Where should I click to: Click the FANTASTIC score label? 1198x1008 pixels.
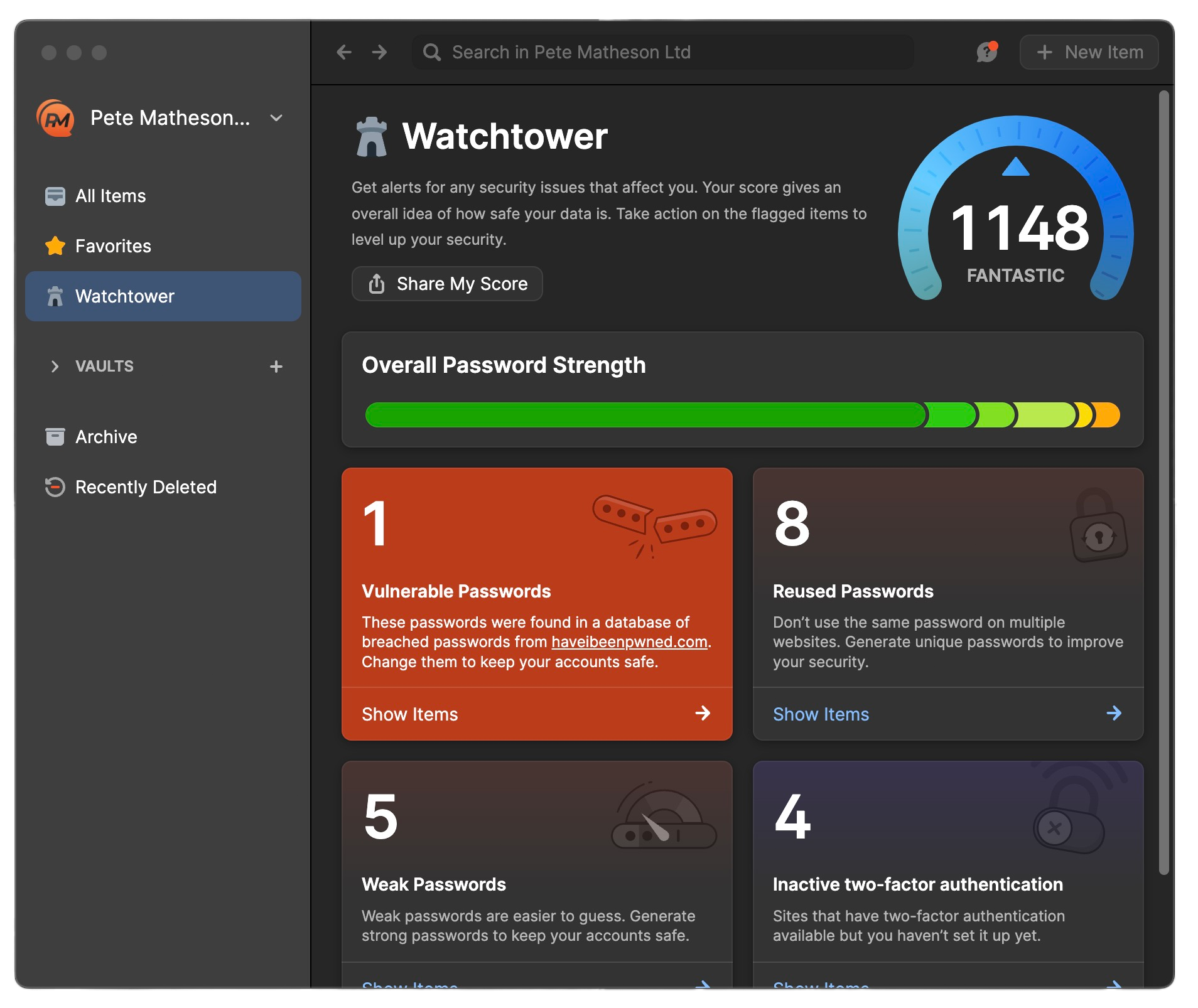tap(1015, 276)
